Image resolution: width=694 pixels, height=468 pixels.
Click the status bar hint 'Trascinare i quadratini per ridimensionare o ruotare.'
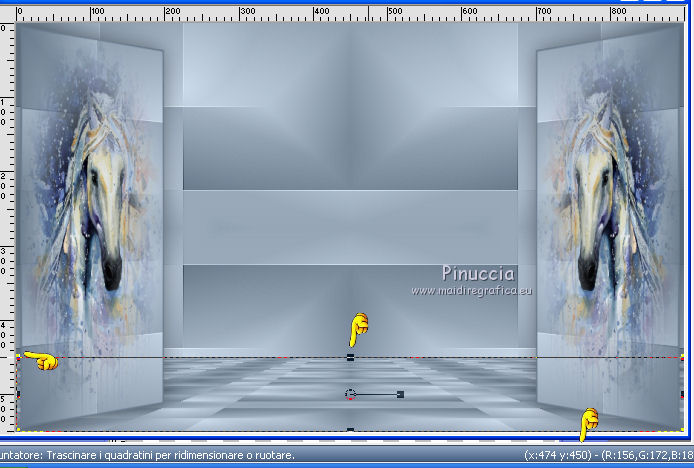170,455
